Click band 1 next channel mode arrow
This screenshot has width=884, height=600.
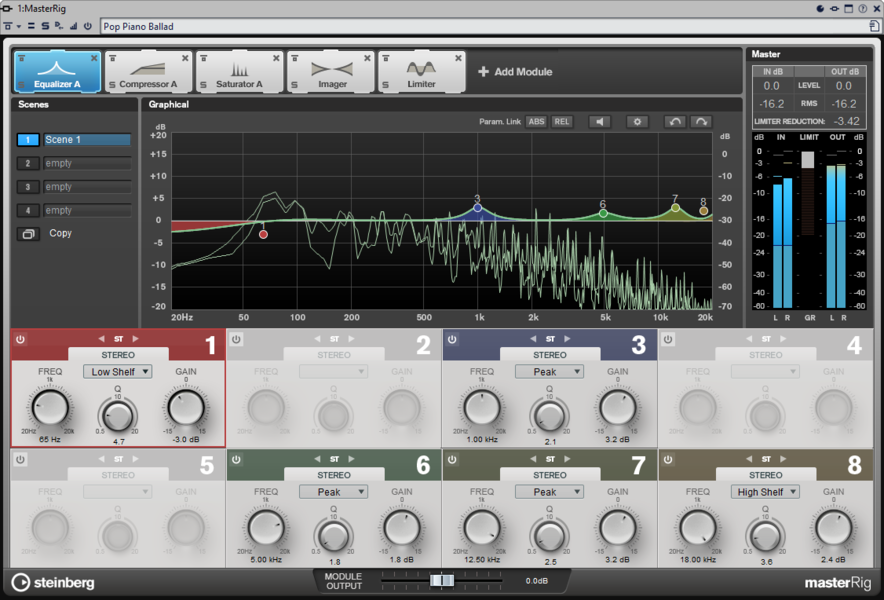[135, 339]
